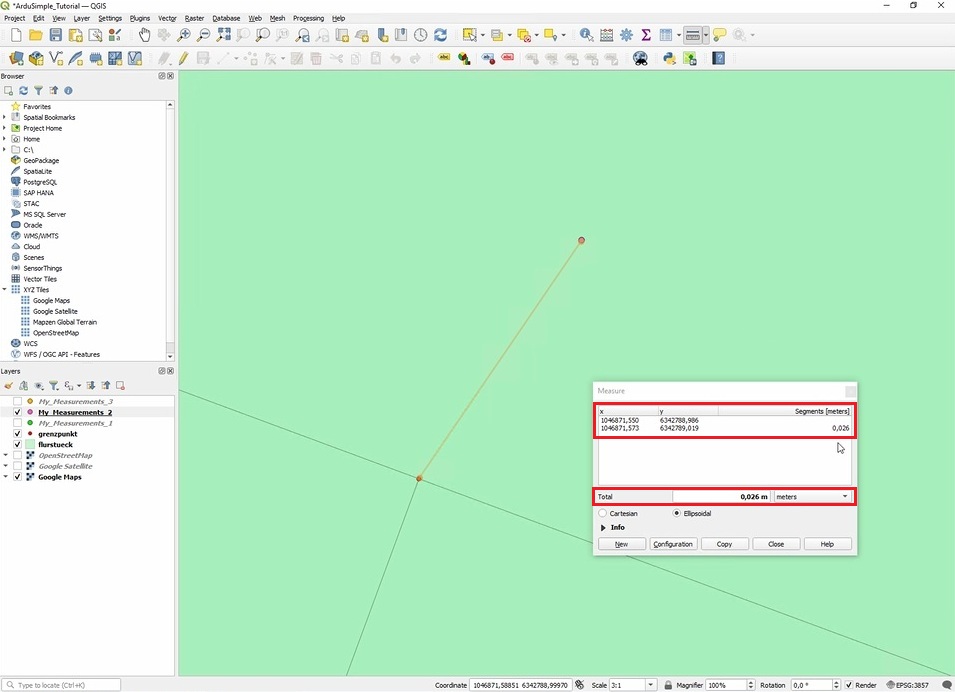Open the Python console
Image resolution: width=955 pixels, height=692 pixels.
coord(670,59)
